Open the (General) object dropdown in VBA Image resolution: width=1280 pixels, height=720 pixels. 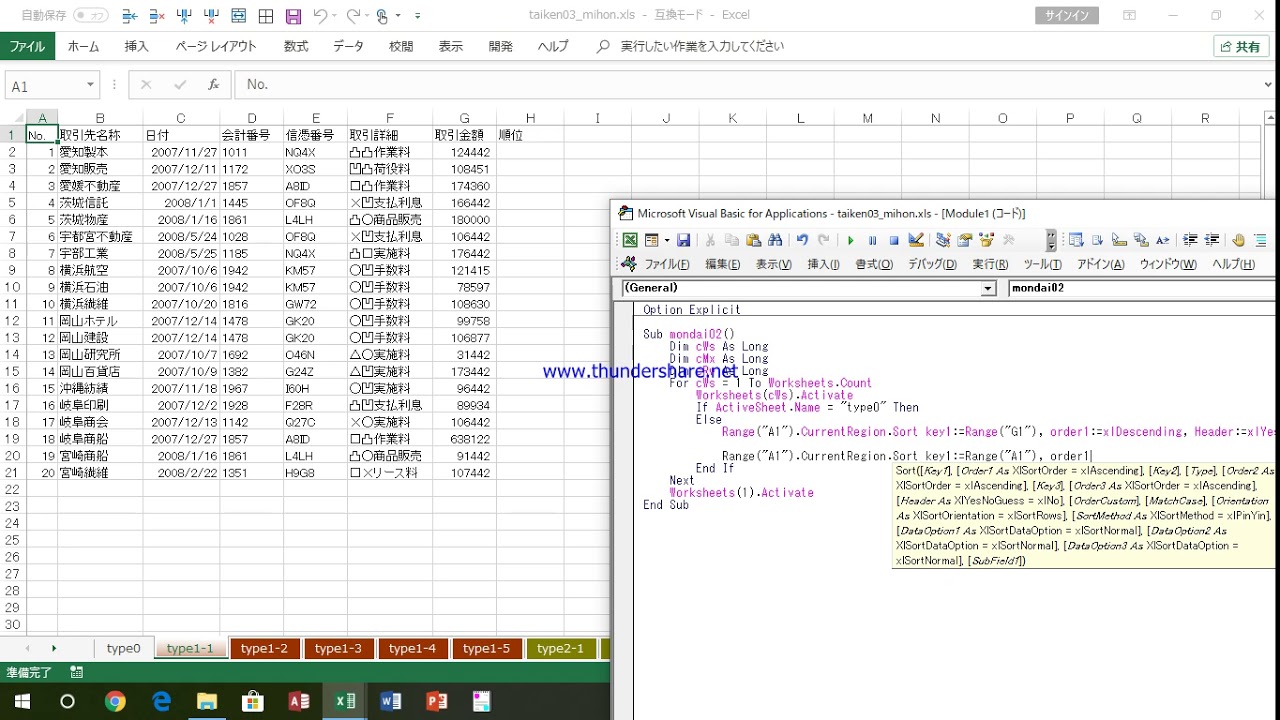pos(988,288)
